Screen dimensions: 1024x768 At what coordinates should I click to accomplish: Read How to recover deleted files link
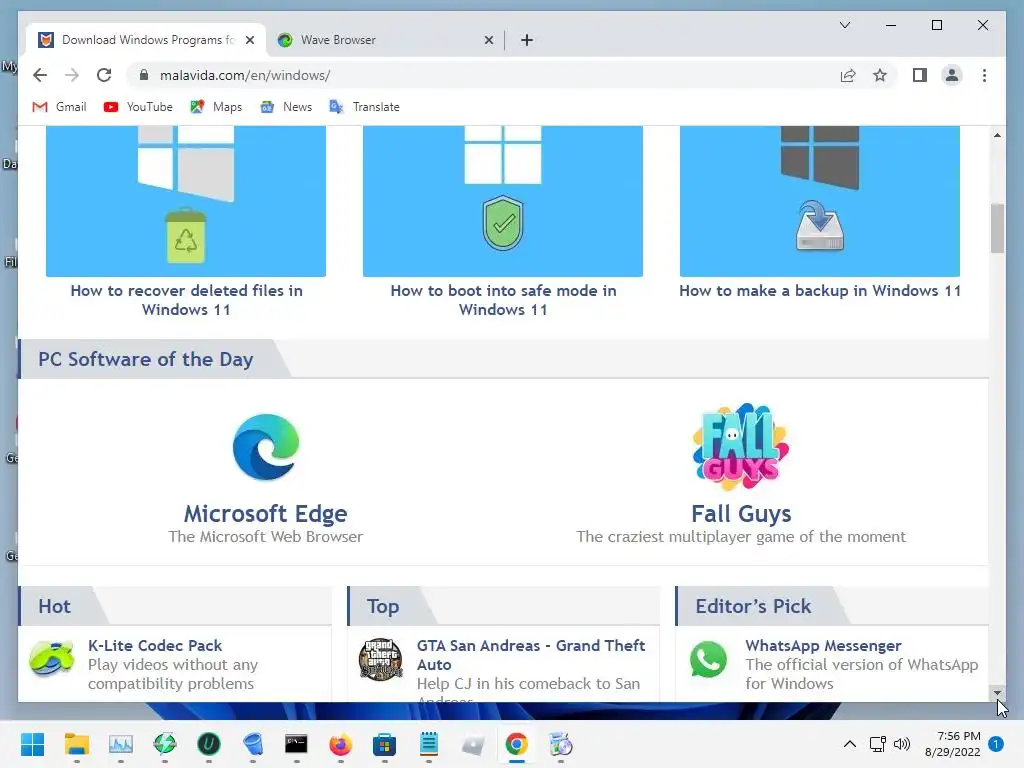[x=186, y=300]
